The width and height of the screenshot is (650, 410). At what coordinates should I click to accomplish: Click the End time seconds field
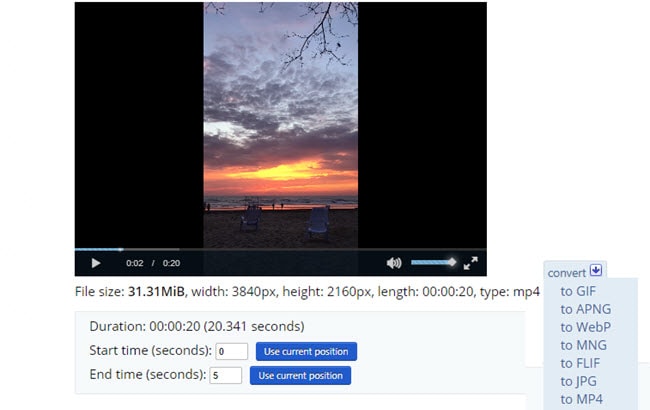226,375
